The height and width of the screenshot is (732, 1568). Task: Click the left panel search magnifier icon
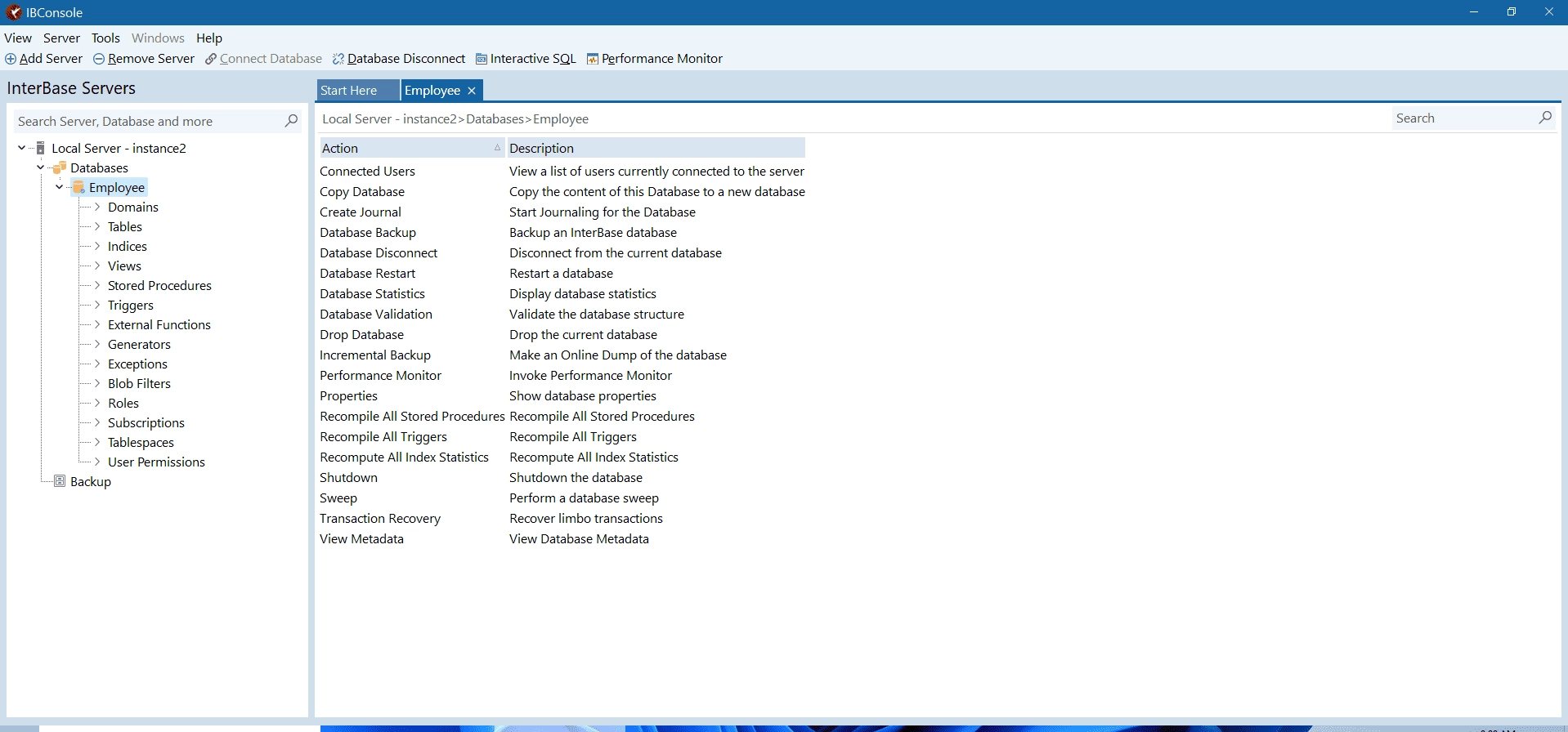[291, 121]
